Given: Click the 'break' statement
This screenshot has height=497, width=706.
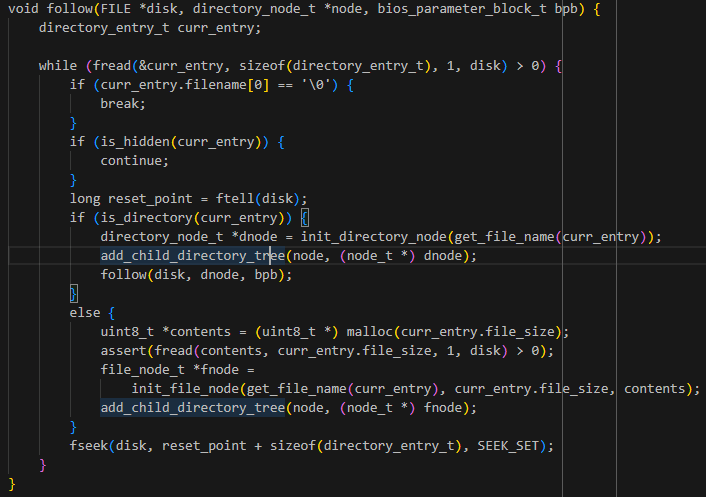Looking at the screenshot, I should tap(119, 104).
